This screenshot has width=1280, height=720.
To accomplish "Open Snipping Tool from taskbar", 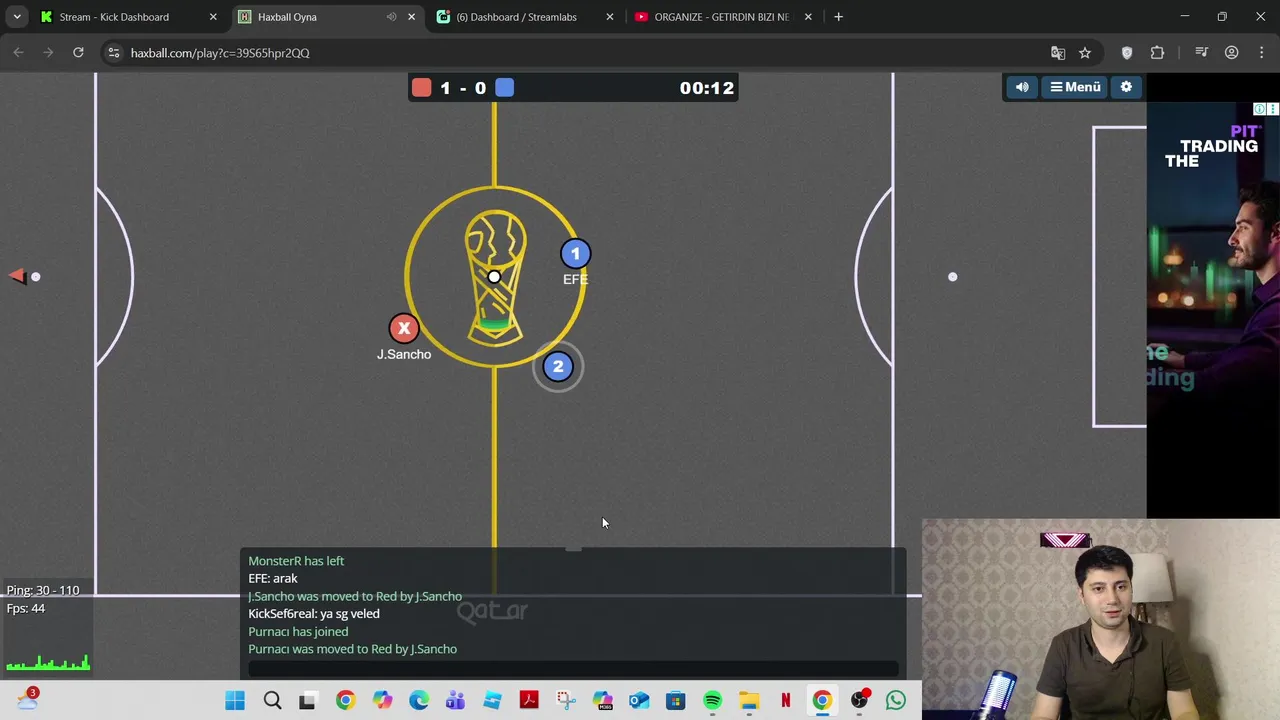I will click(x=566, y=701).
